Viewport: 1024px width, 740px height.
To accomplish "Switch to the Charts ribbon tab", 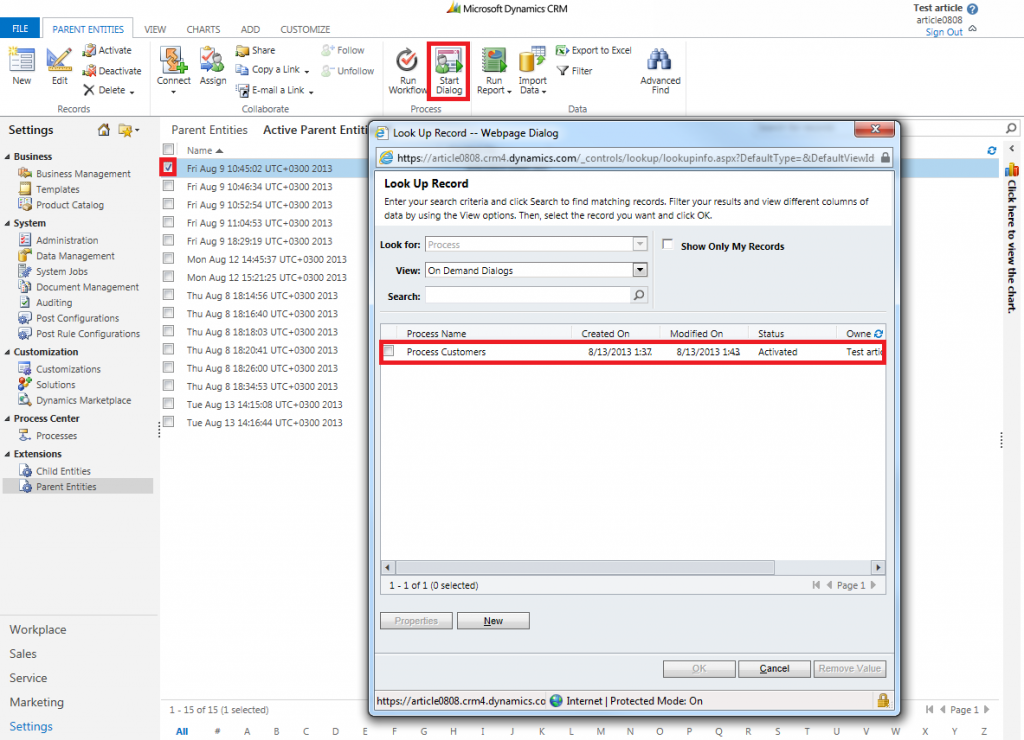I will coord(203,29).
